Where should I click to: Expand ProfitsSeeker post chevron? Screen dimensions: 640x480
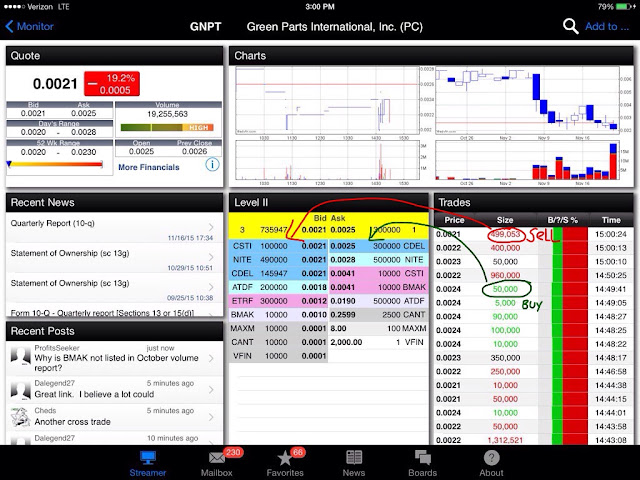211,358
